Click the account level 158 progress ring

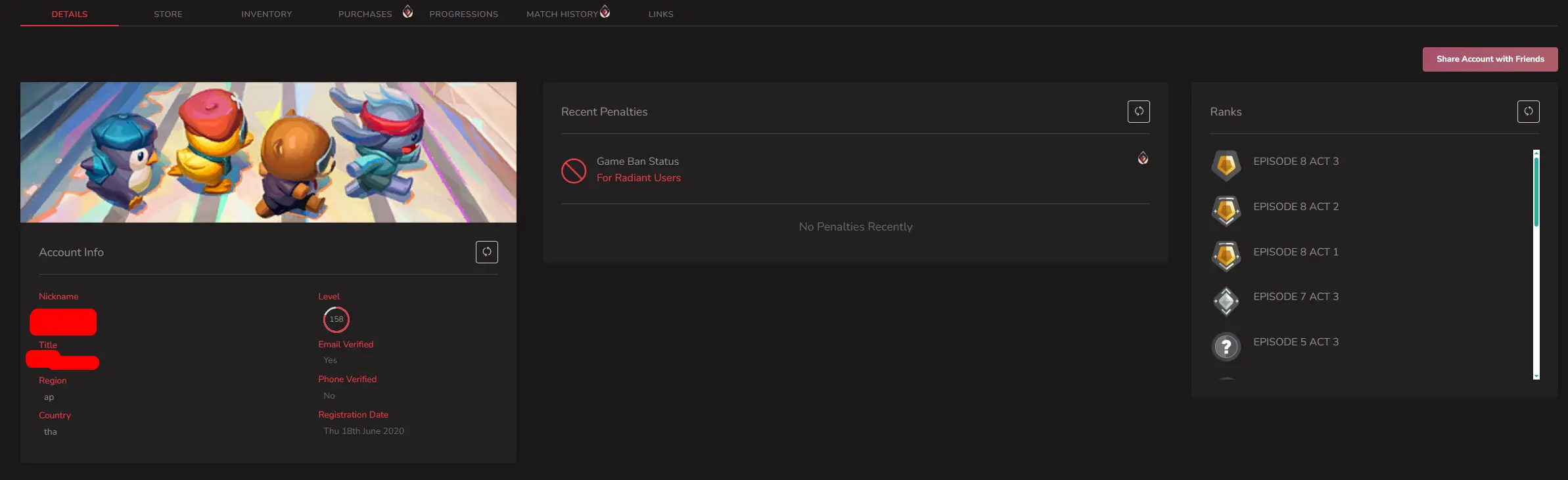[336, 320]
